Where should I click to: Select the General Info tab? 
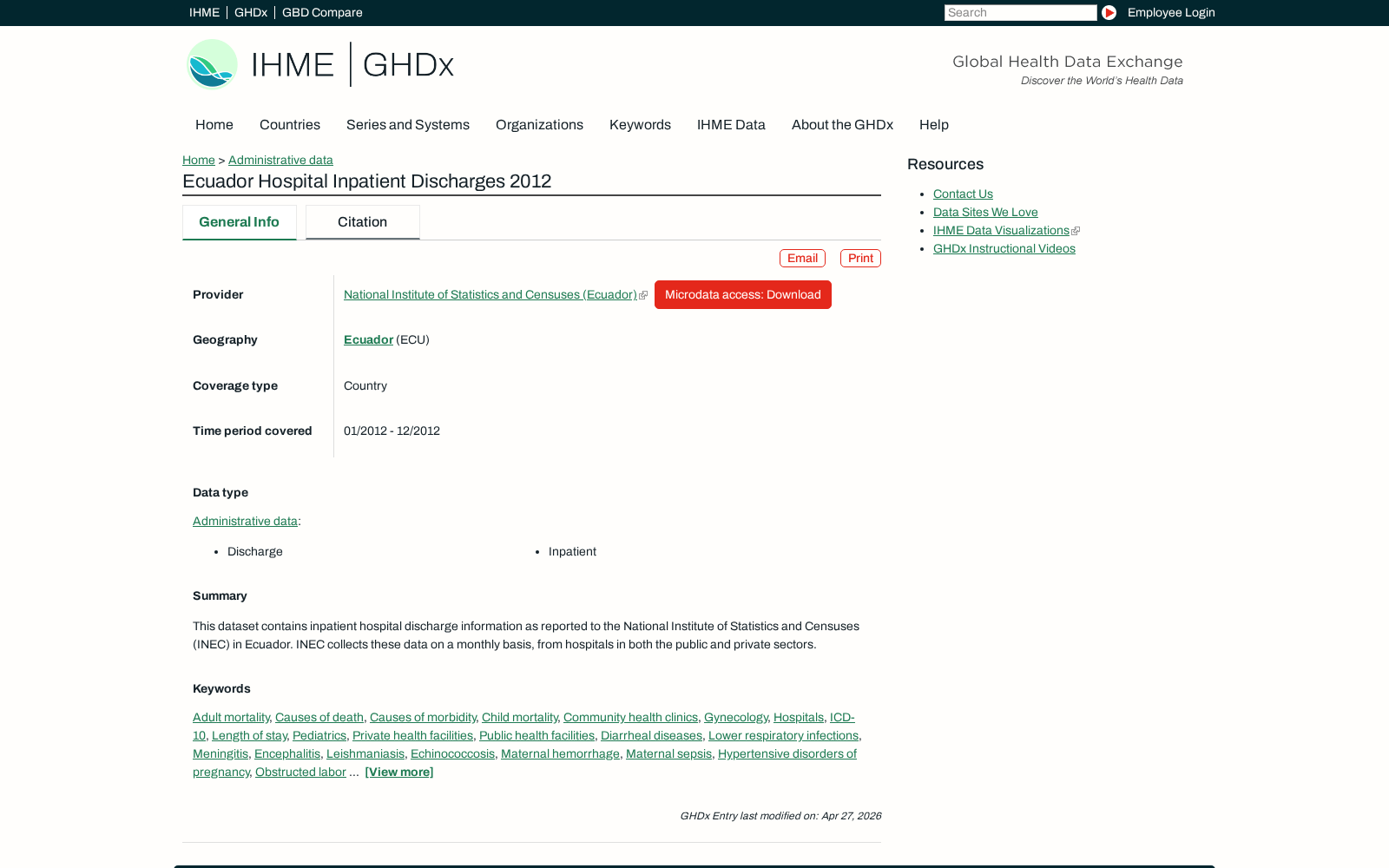[240, 222]
